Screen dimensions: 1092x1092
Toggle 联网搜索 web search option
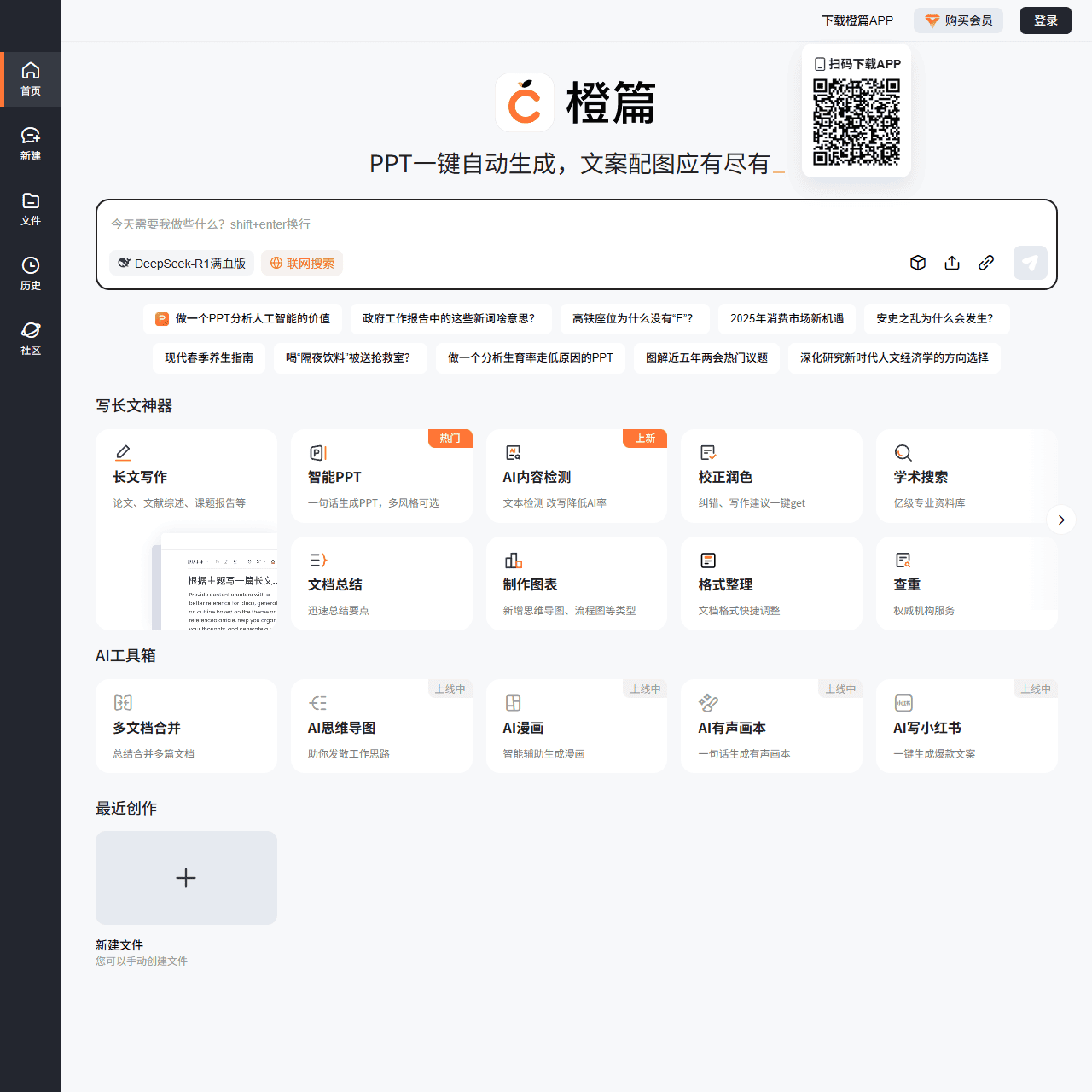(301, 263)
